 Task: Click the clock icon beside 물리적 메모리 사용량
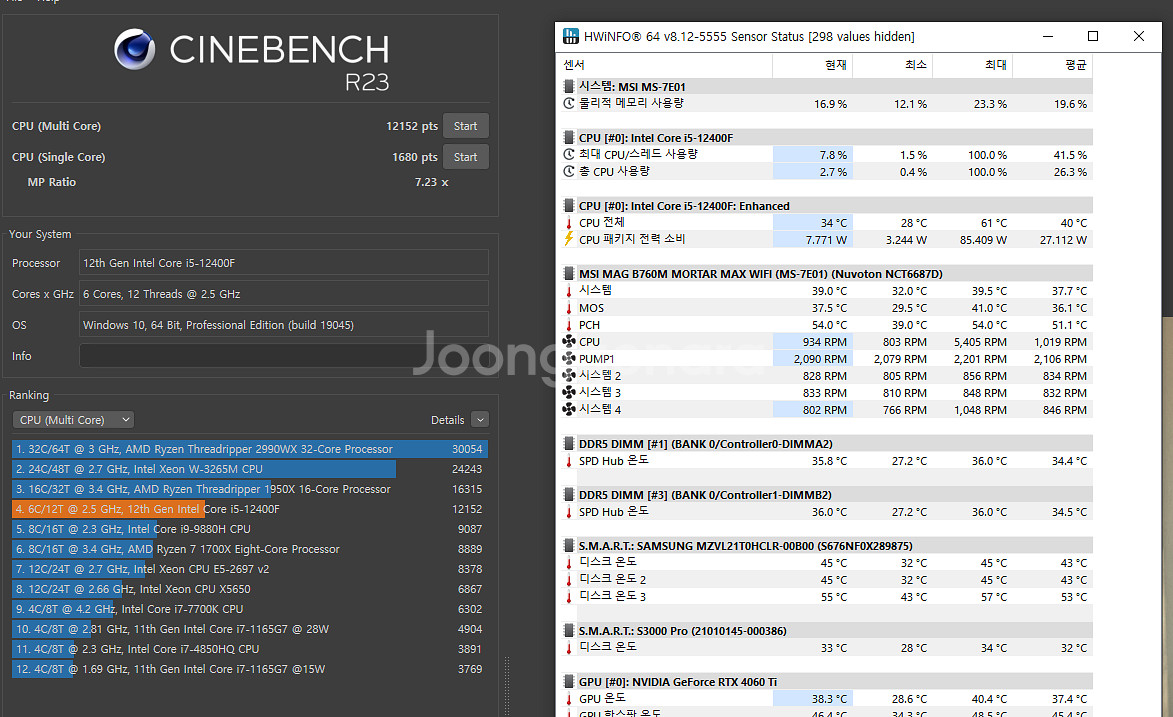point(569,103)
